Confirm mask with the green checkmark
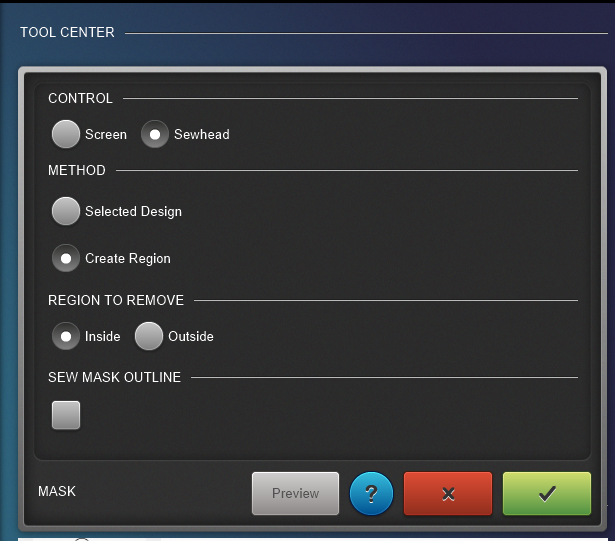 547,494
